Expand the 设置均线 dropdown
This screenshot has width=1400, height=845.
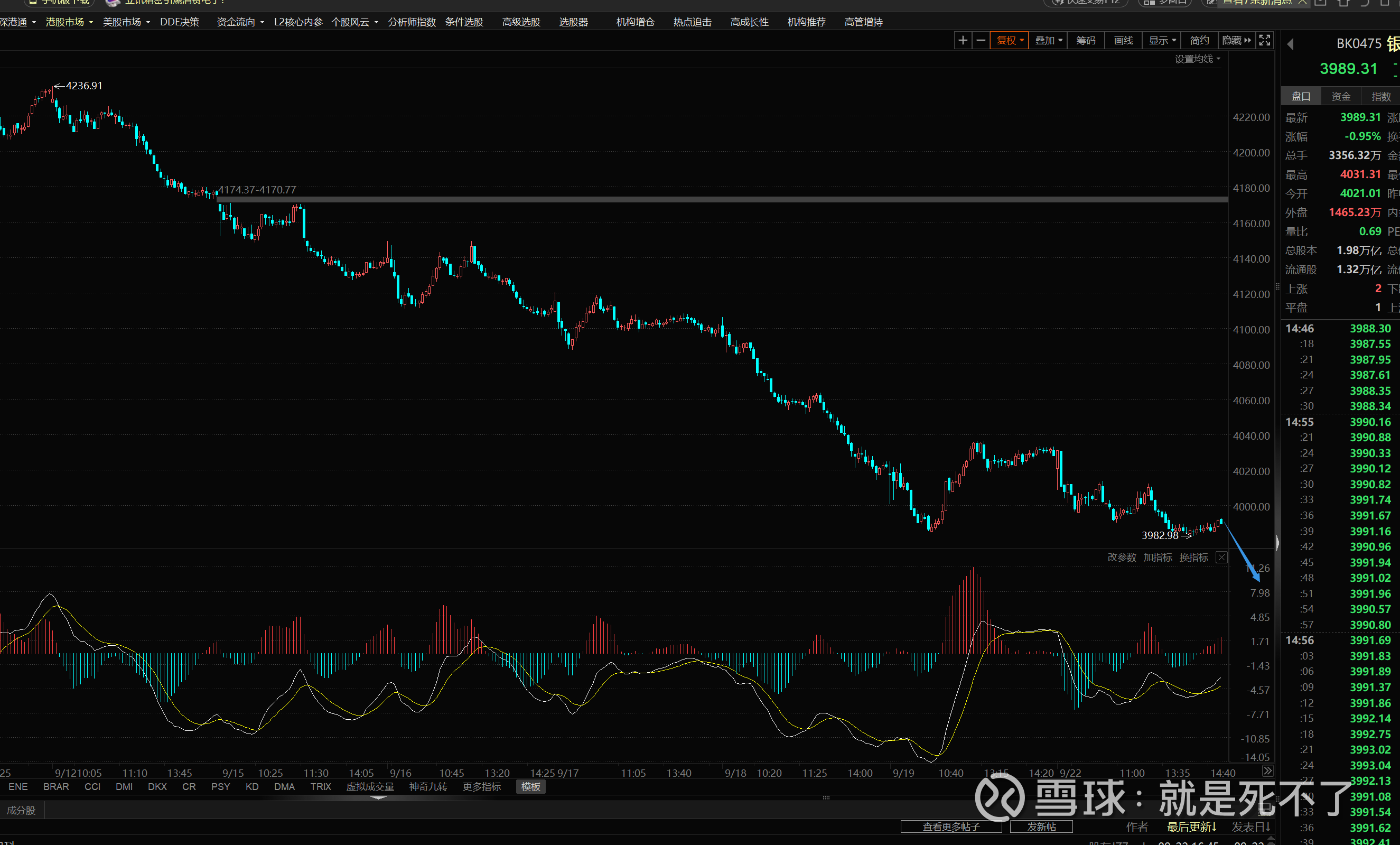(x=1197, y=59)
